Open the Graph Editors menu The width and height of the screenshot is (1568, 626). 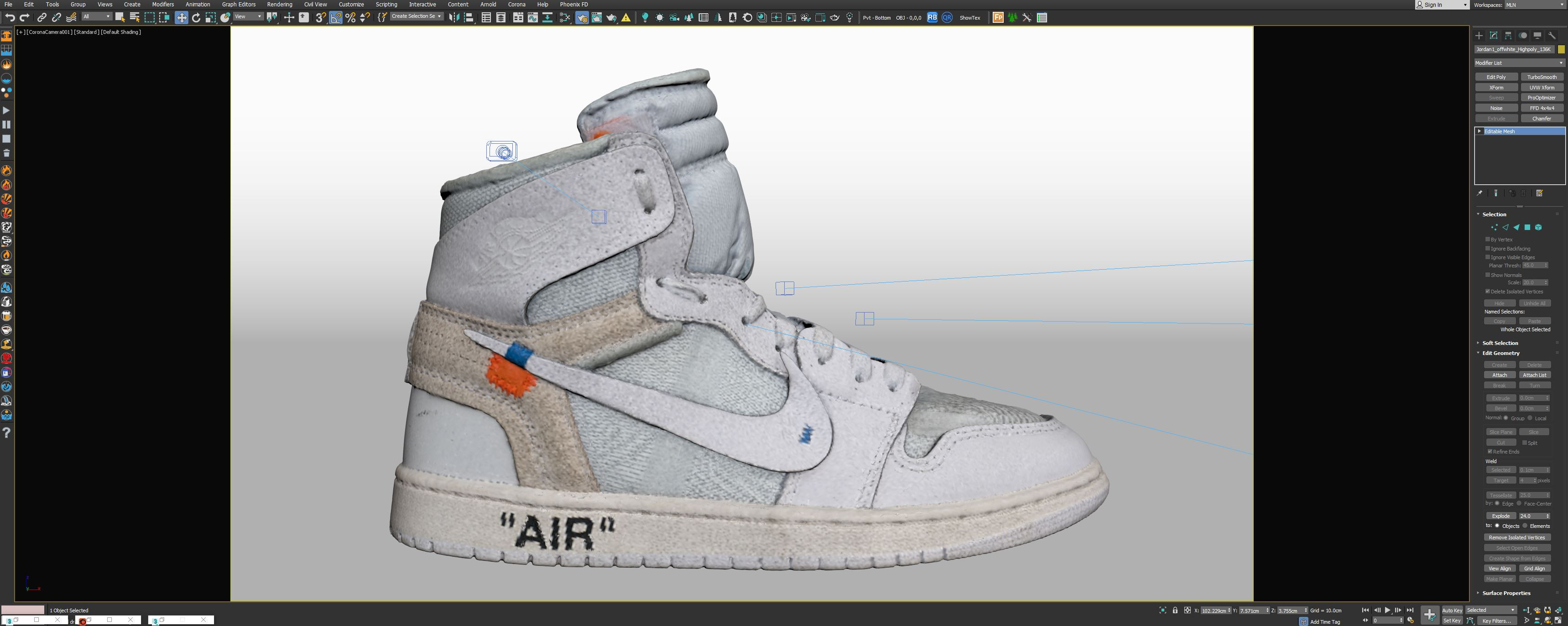click(x=239, y=4)
